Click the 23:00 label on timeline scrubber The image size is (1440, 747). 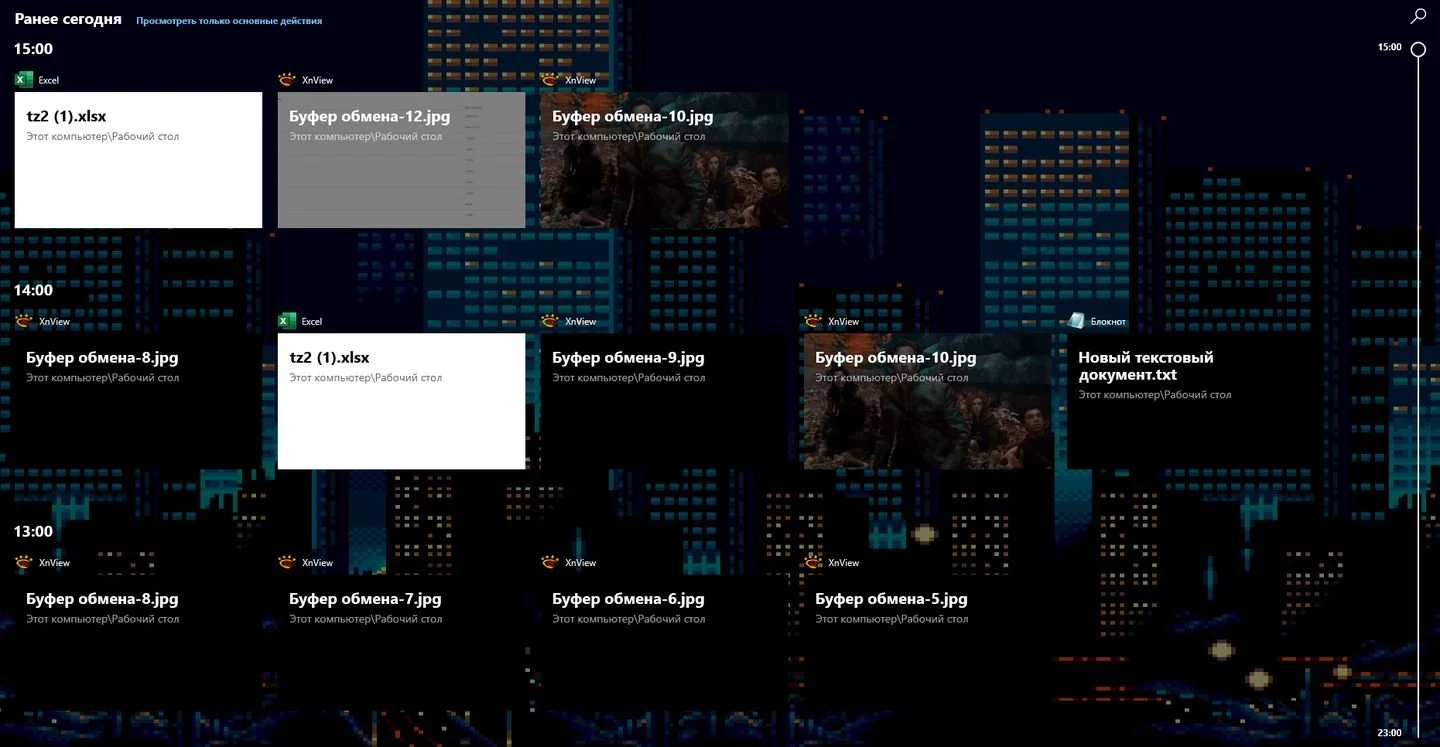1389,733
